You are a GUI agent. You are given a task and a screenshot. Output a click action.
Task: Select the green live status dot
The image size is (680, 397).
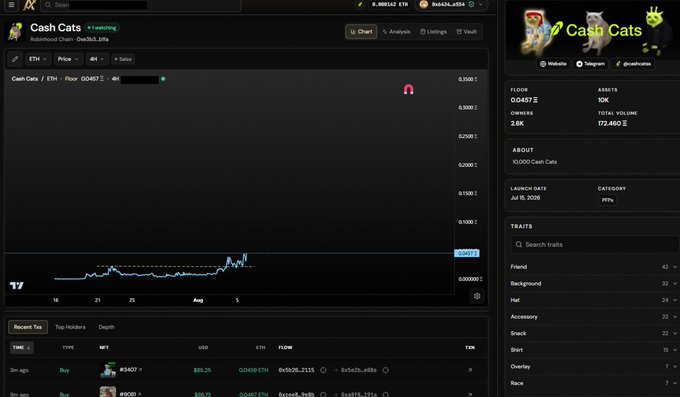163,79
